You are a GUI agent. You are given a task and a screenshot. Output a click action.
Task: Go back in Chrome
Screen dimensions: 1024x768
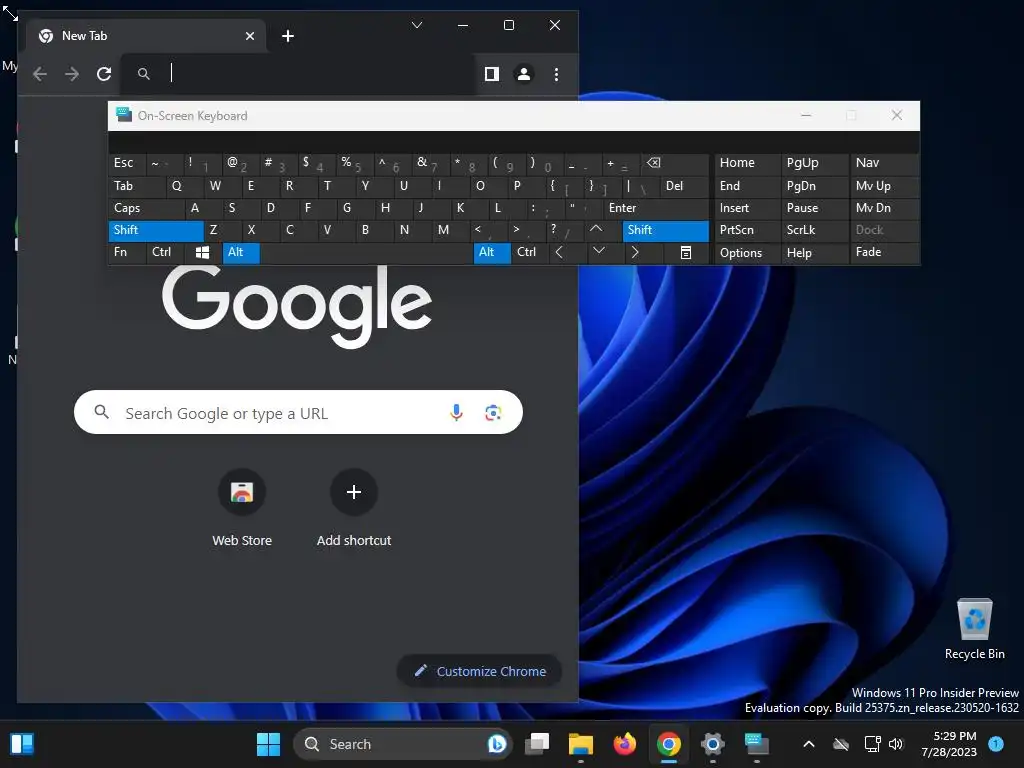tap(40, 74)
